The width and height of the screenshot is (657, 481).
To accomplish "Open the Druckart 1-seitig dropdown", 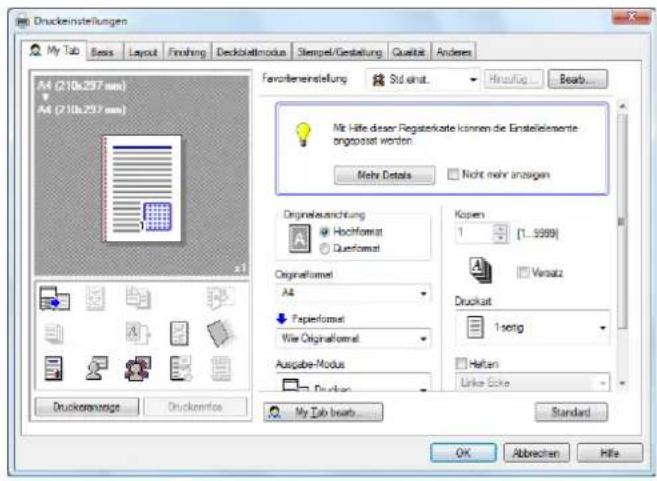I will pyautogui.click(x=533, y=328).
